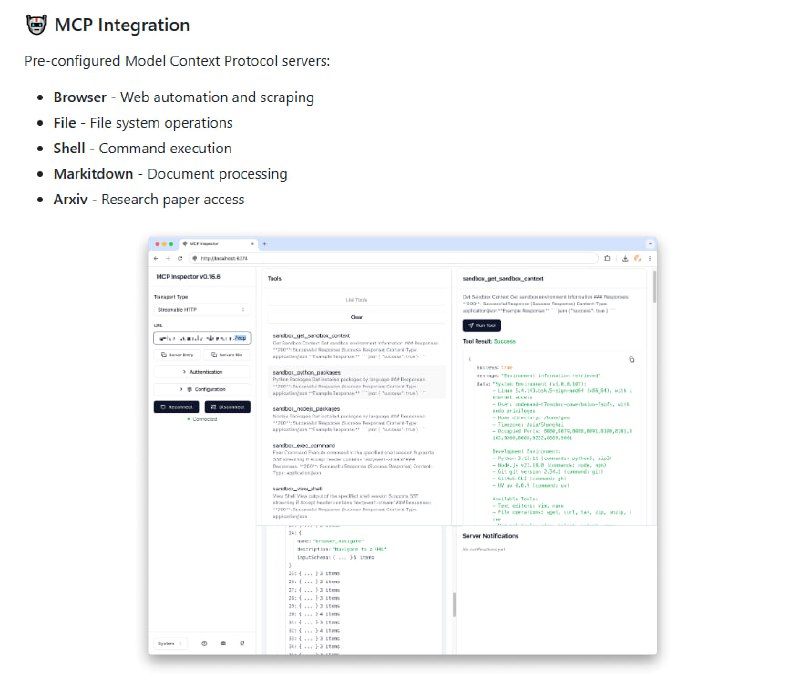This screenshot has height=690, width=800.
Task: Click the share icon in the toolbar
Action: [x=606, y=258]
